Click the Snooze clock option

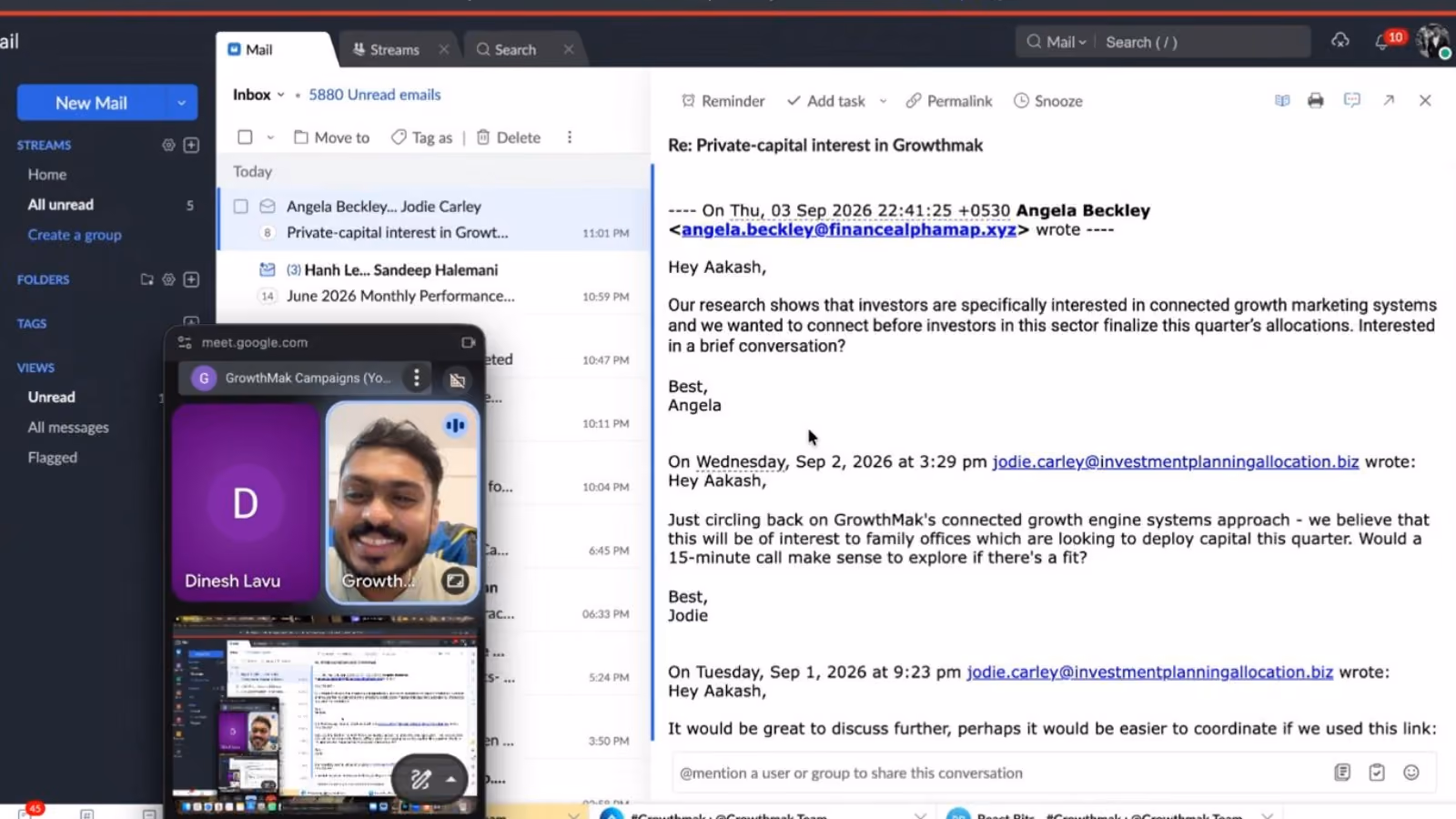click(1048, 101)
